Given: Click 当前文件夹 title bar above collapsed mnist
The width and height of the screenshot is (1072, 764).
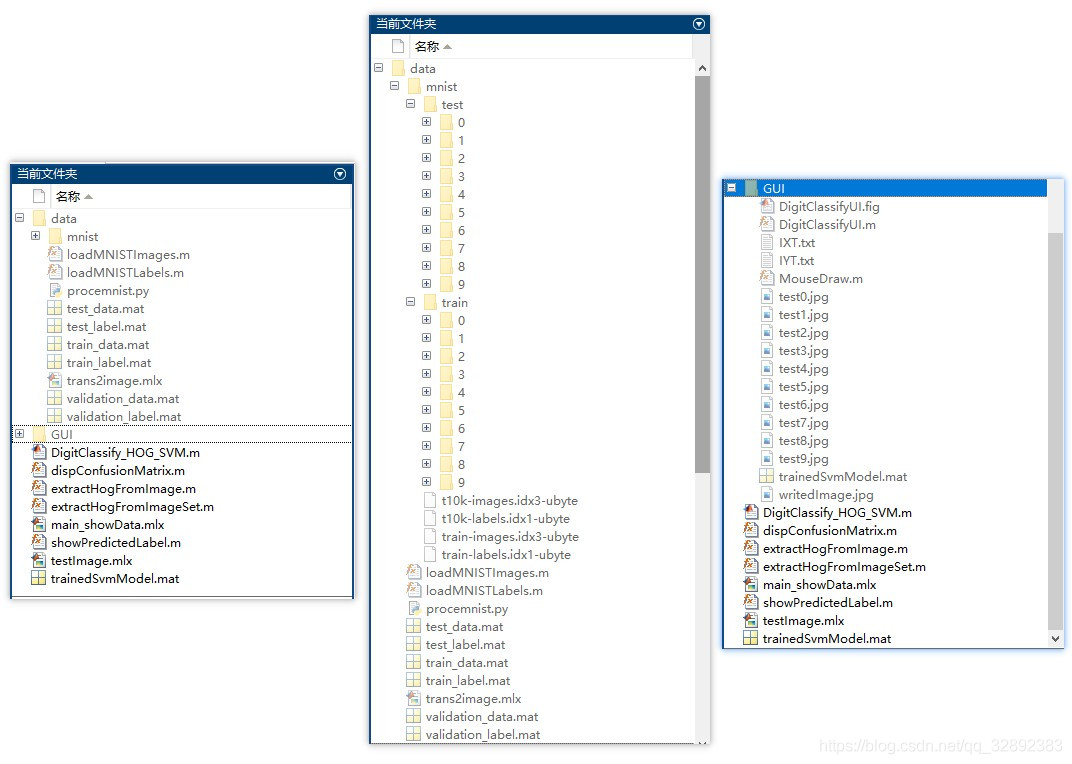Looking at the screenshot, I should (182, 174).
